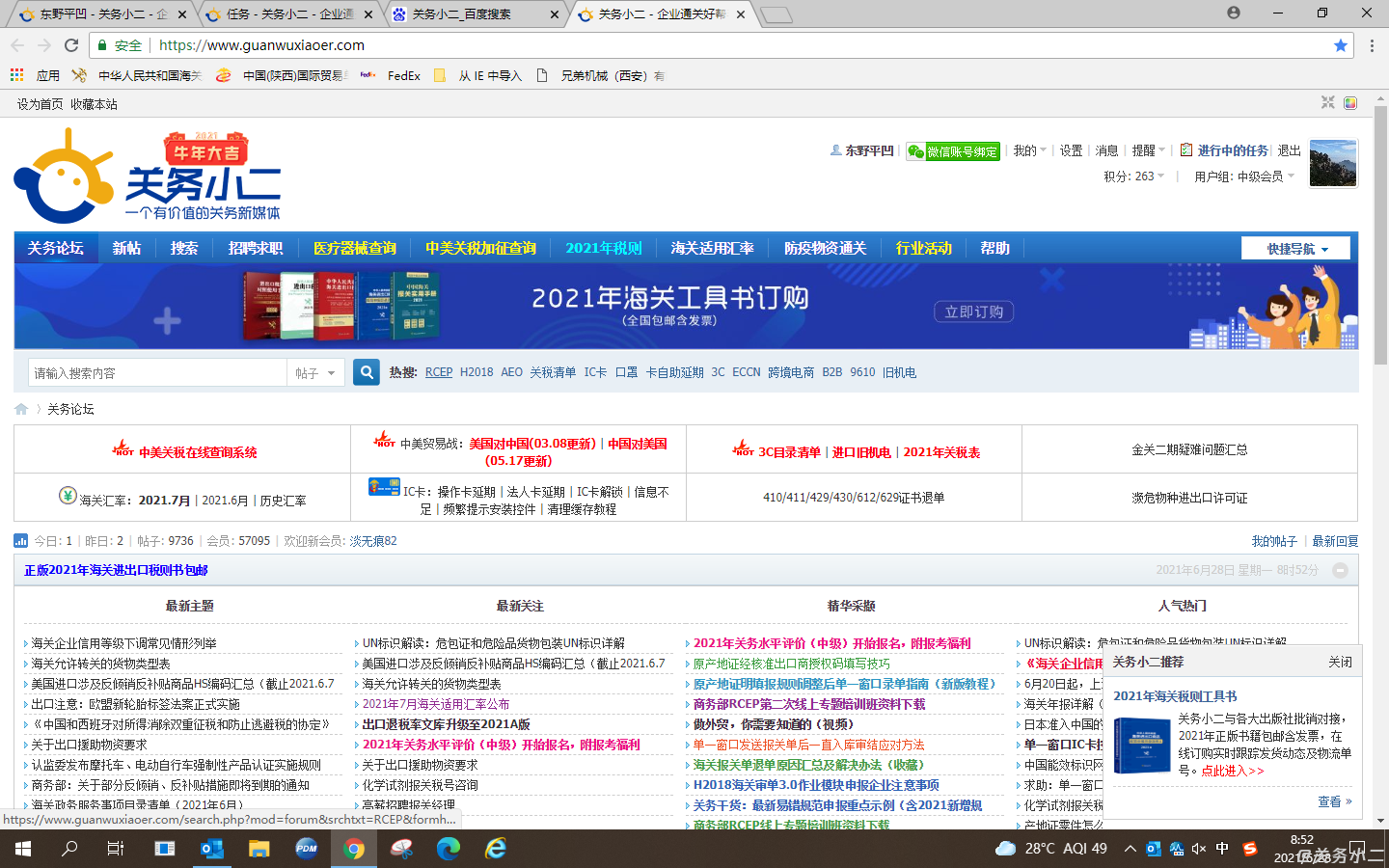Screen dimensions: 1389x868
Task: Click 设为首页 link
Action: click(40, 104)
